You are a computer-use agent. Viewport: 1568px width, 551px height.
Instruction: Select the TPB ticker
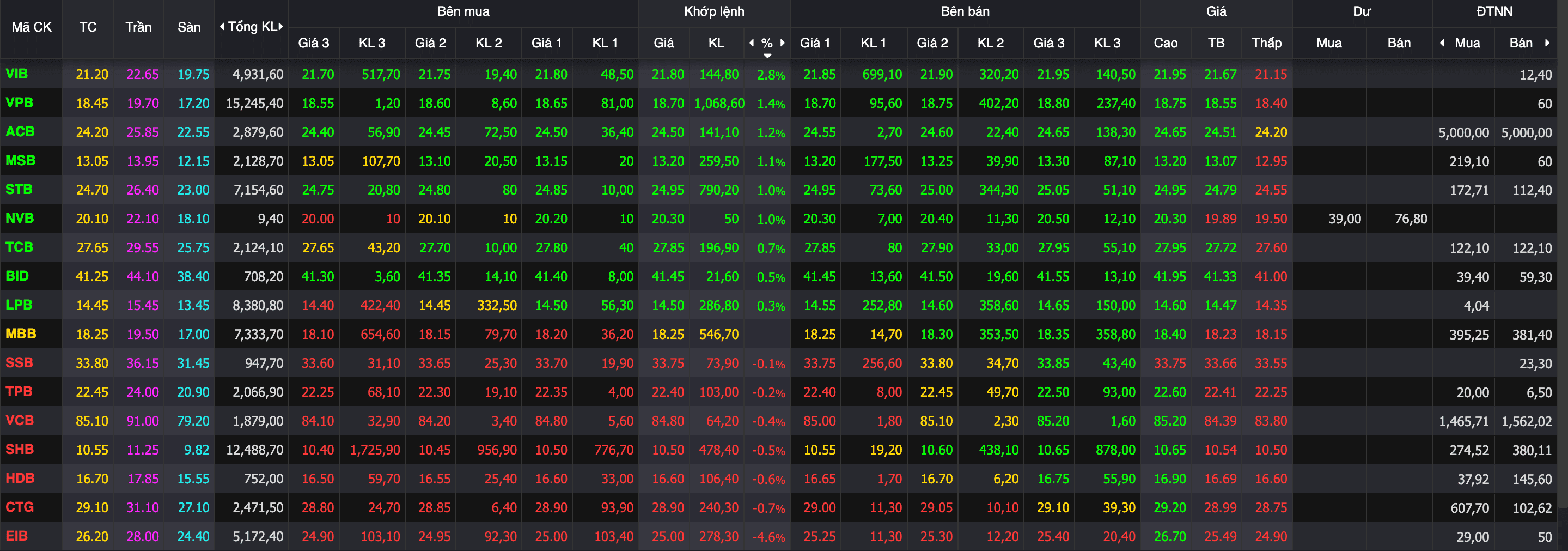pyautogui.click(x=19, y=391)
